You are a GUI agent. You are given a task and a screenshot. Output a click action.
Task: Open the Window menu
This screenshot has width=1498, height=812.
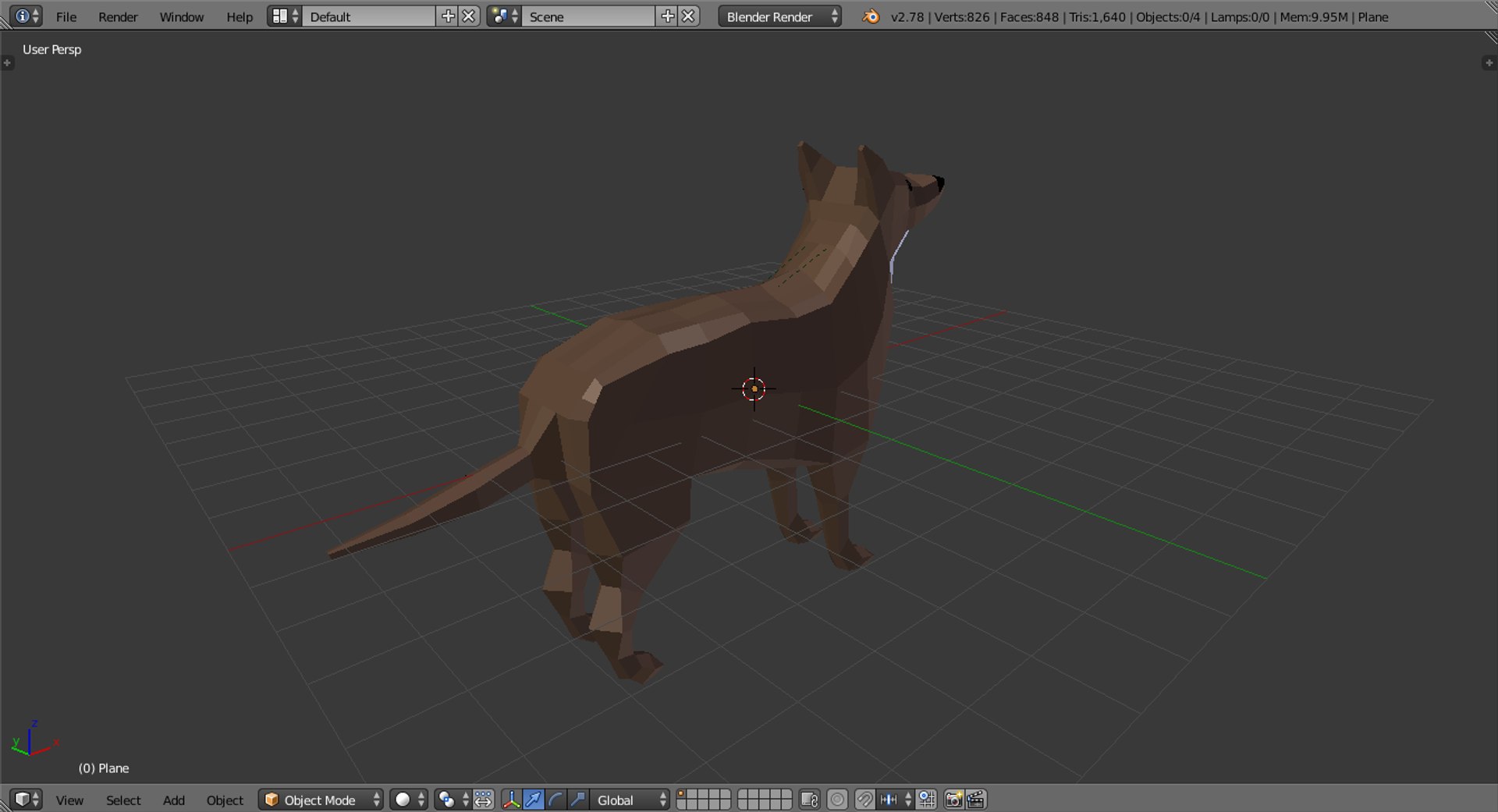pos(182,16)
